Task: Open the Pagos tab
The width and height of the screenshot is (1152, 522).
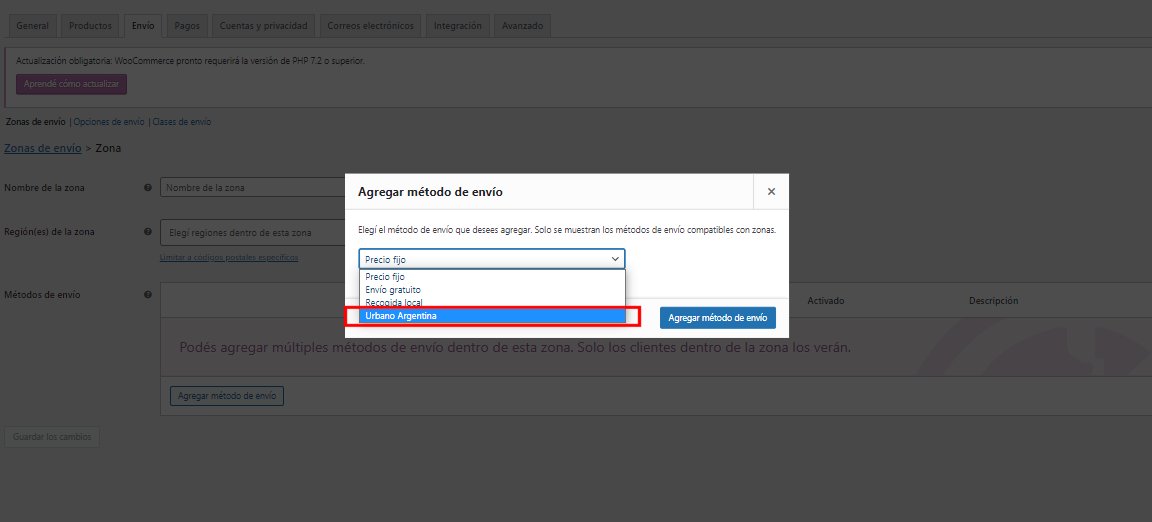Action: [x=187, y=26]
